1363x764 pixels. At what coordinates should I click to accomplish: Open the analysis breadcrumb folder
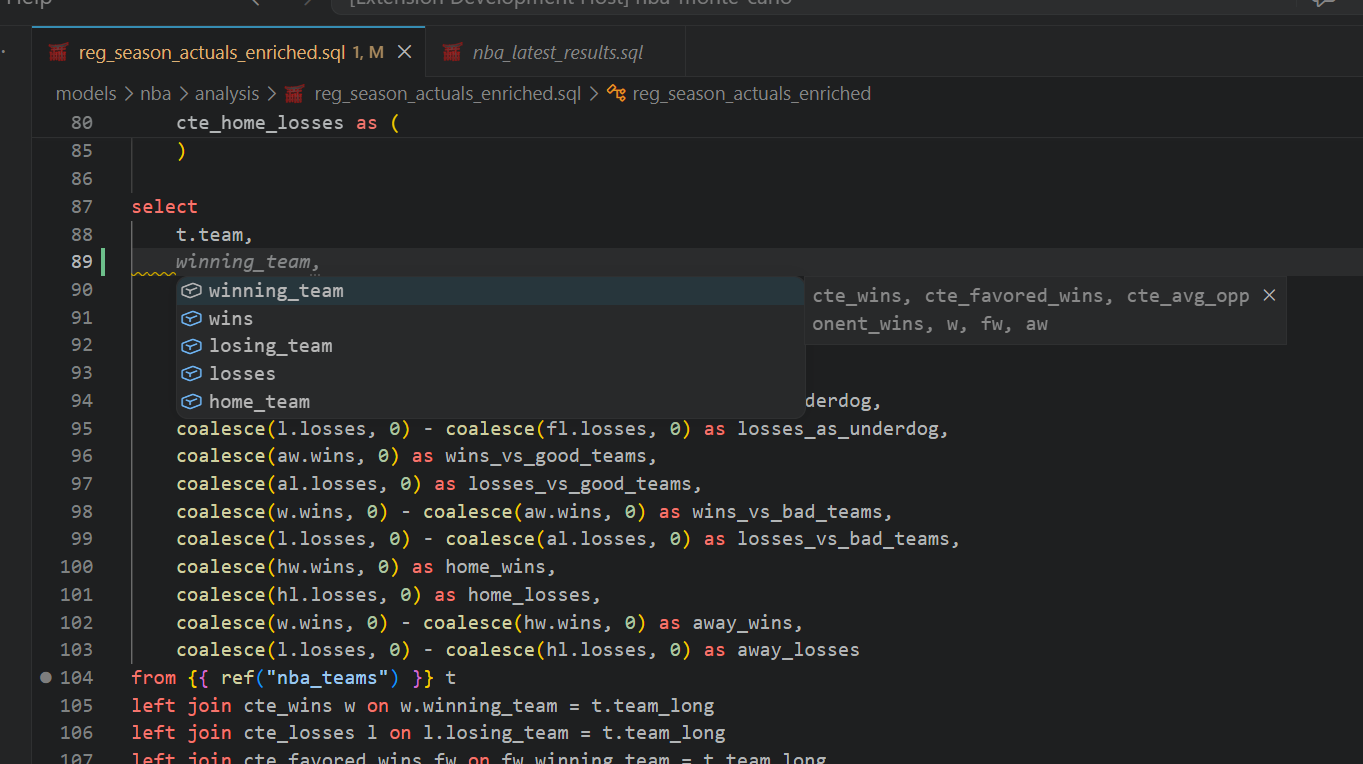pos(227,94)
